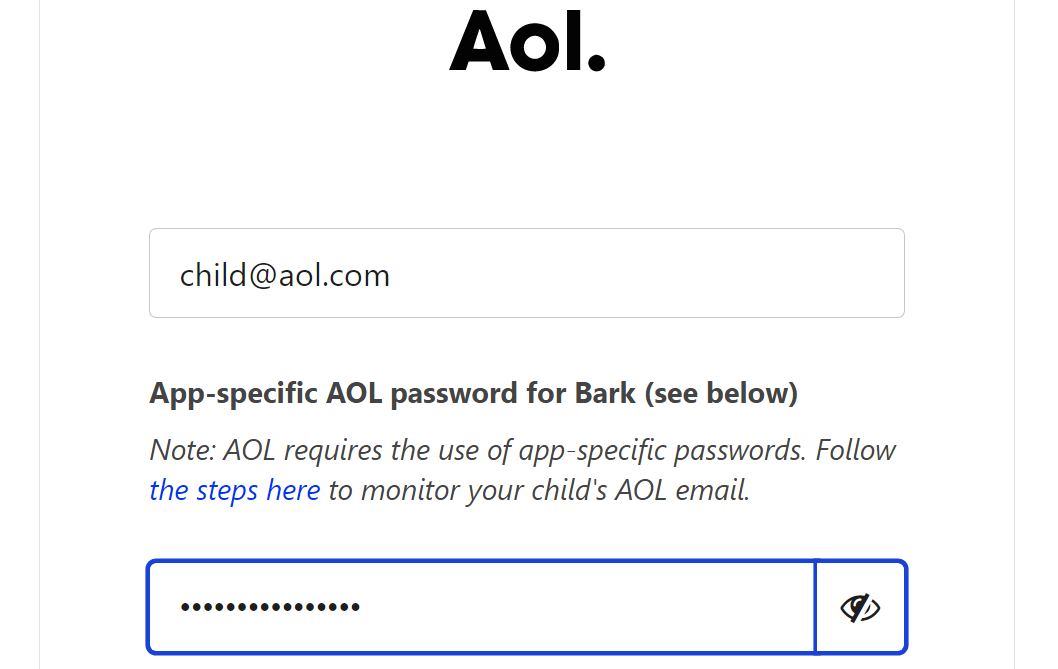Click the AOL logo
This screenshot has width=1058, height=669.
[x=527, y=42]
